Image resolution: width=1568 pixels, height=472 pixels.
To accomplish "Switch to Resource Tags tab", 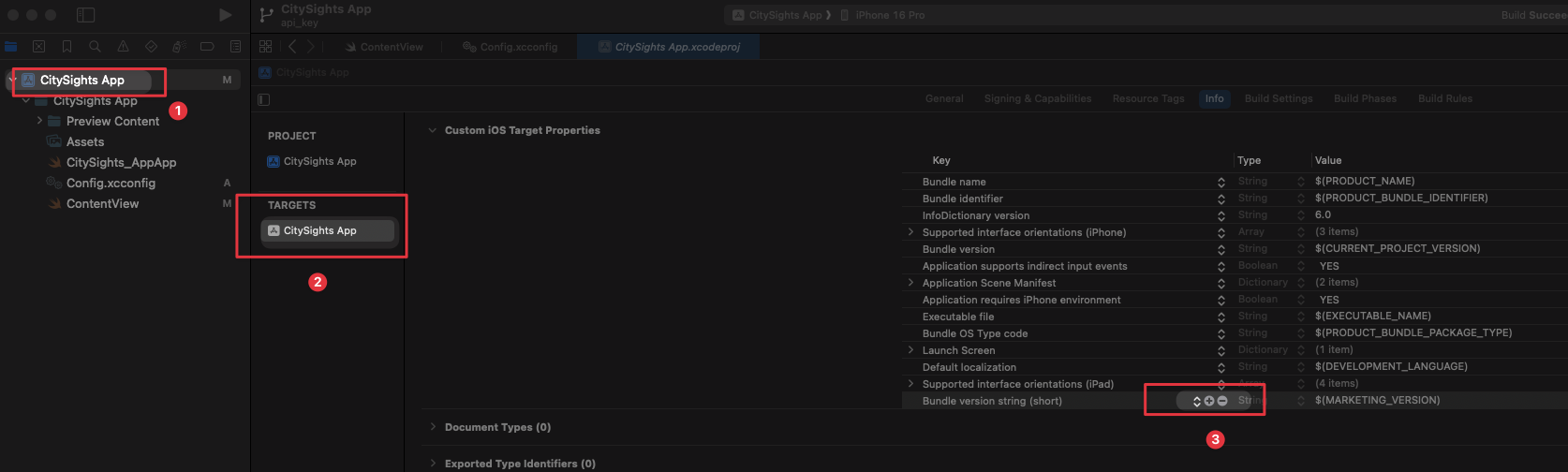I will [x=1148, y=98].
